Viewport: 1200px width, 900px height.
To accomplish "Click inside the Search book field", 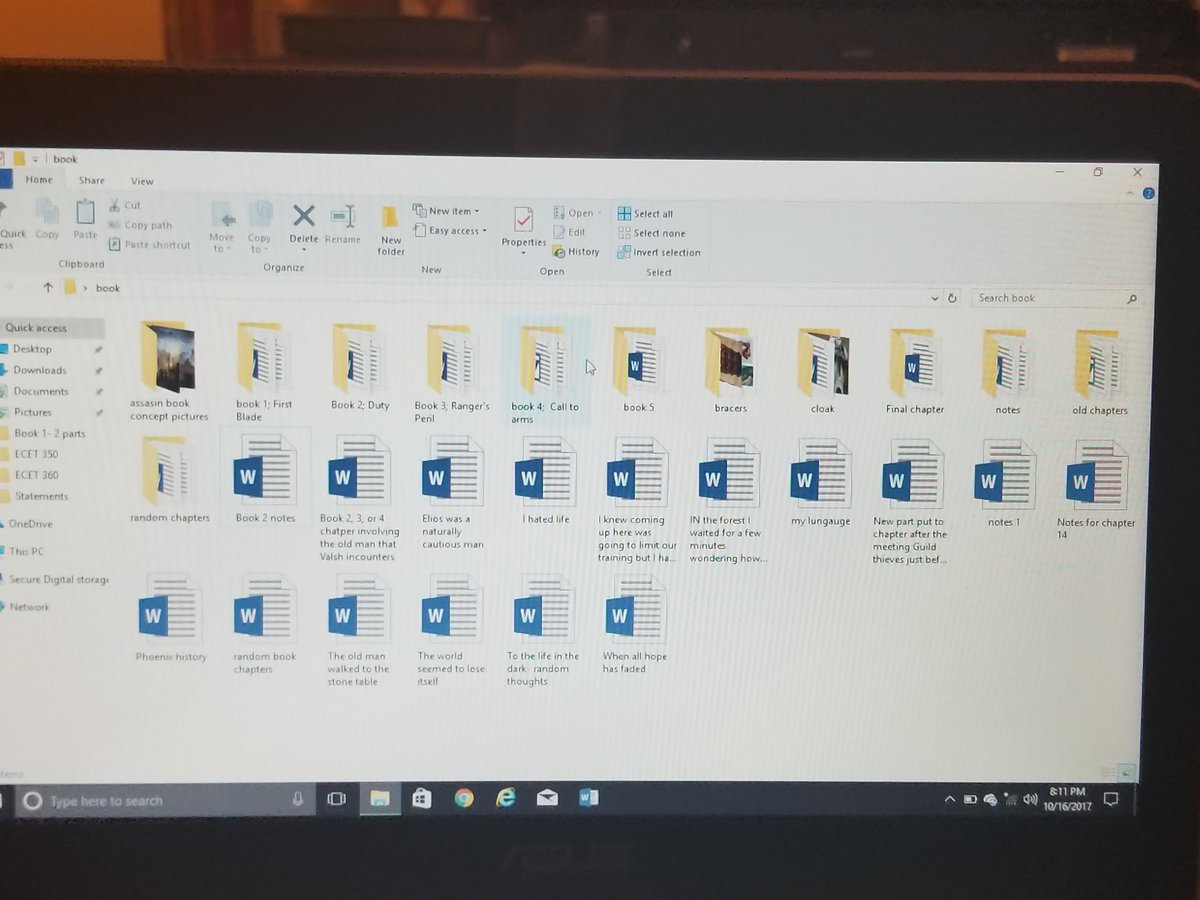I will 1055,298.
